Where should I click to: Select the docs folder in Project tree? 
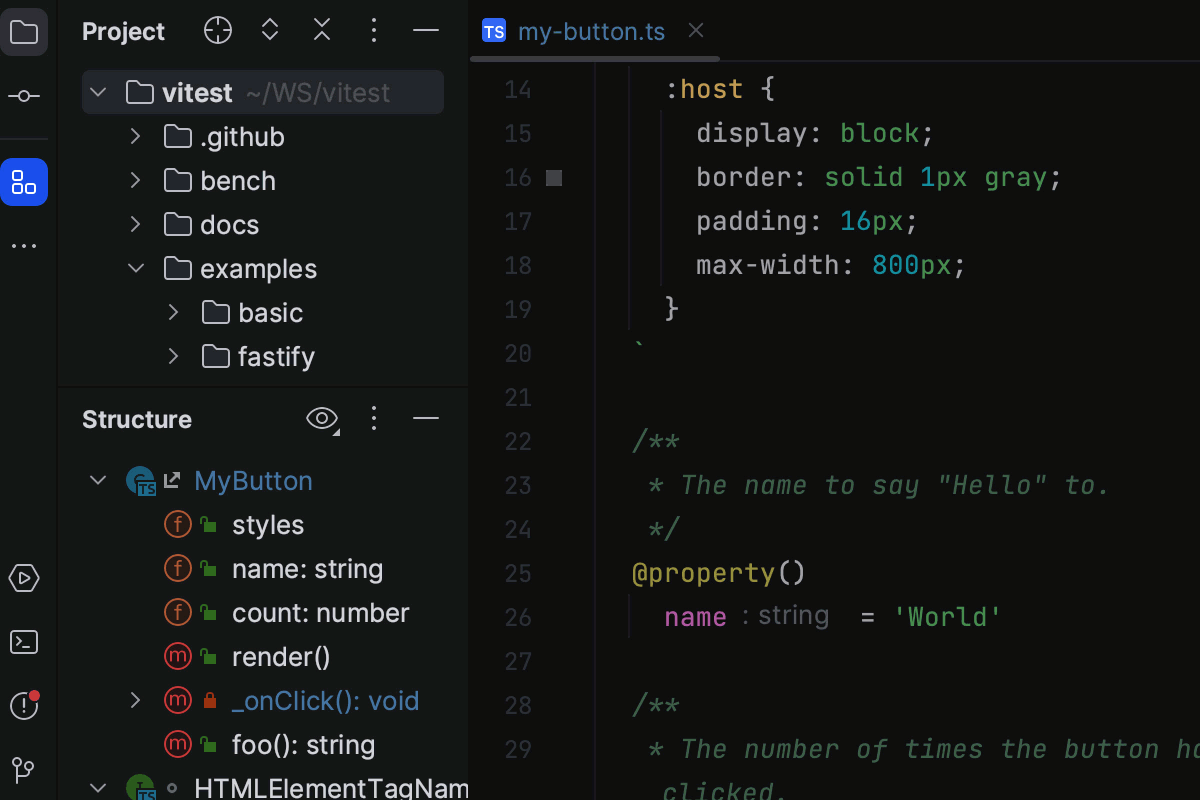229,224
